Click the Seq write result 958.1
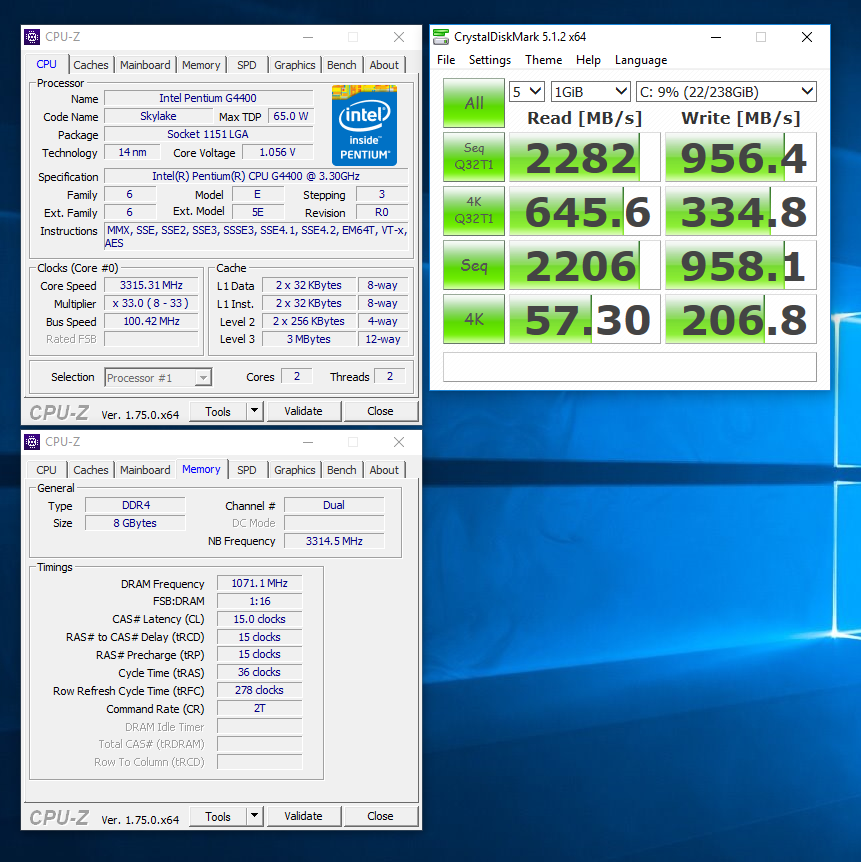 click(741, 265)
